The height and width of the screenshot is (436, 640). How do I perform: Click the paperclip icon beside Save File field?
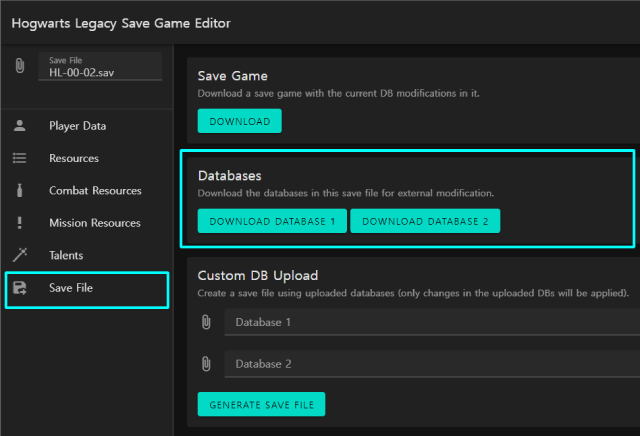tap(20, 66)
